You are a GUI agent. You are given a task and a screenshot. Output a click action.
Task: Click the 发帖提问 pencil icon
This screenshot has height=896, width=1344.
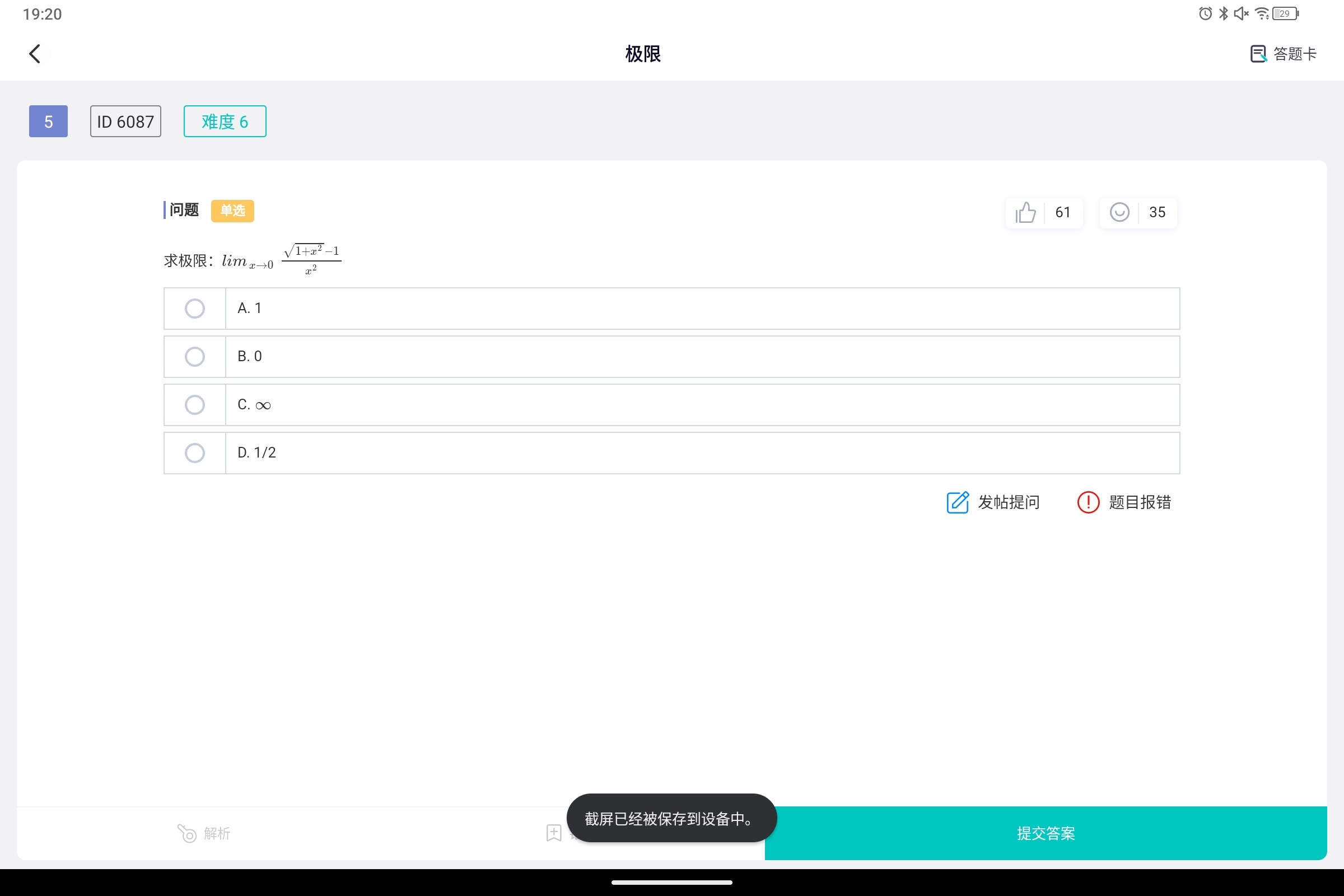[957, 502]
